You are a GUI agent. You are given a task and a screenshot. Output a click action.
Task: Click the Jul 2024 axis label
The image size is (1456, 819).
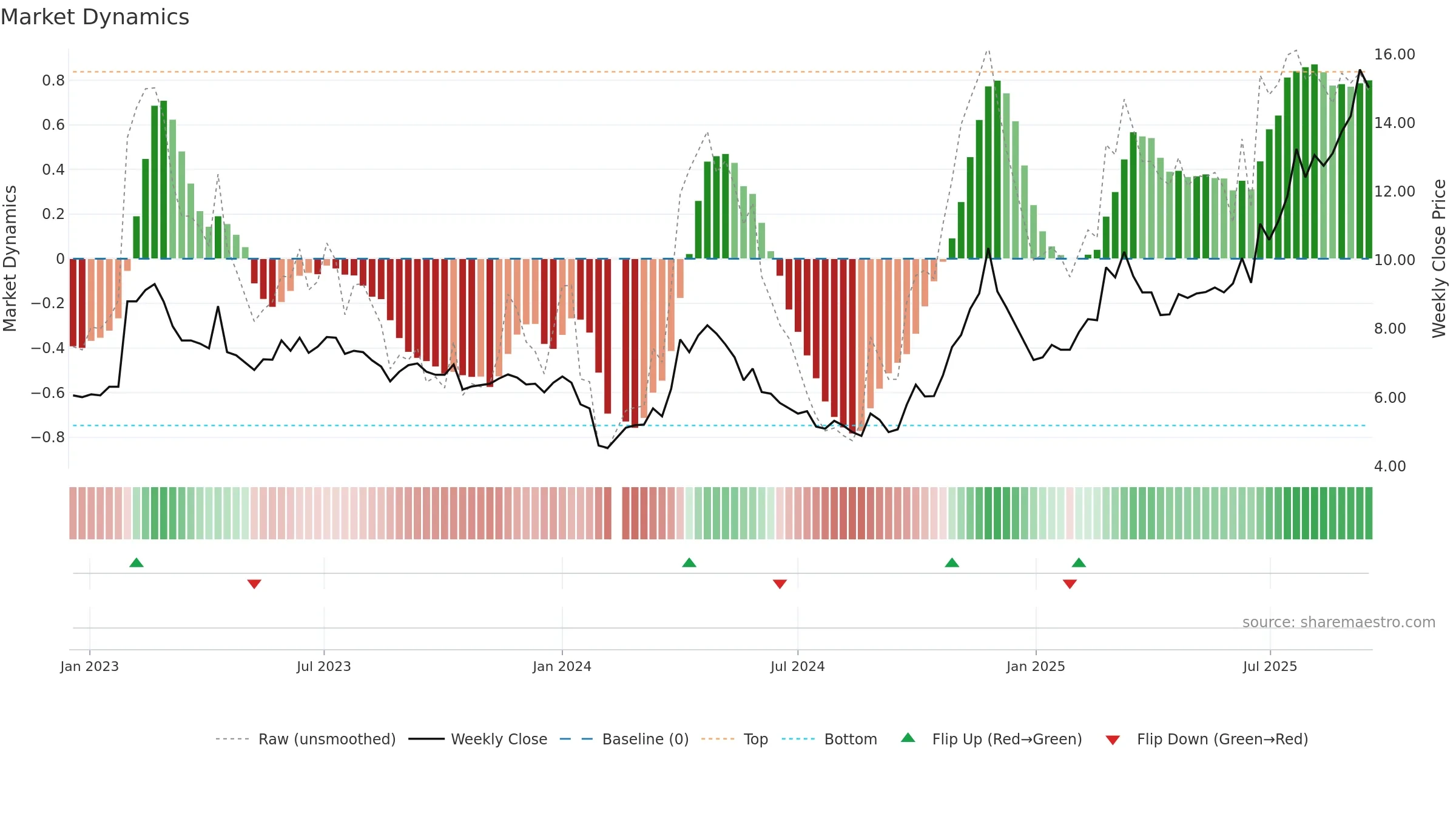(x=798, y=666)
